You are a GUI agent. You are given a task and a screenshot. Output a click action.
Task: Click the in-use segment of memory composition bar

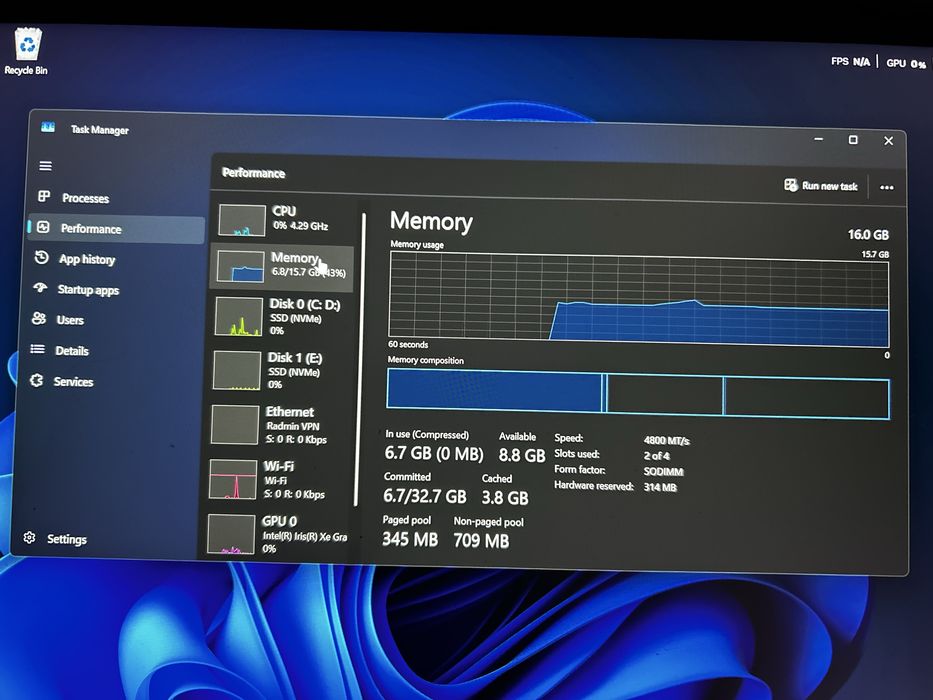click(494, 390)
